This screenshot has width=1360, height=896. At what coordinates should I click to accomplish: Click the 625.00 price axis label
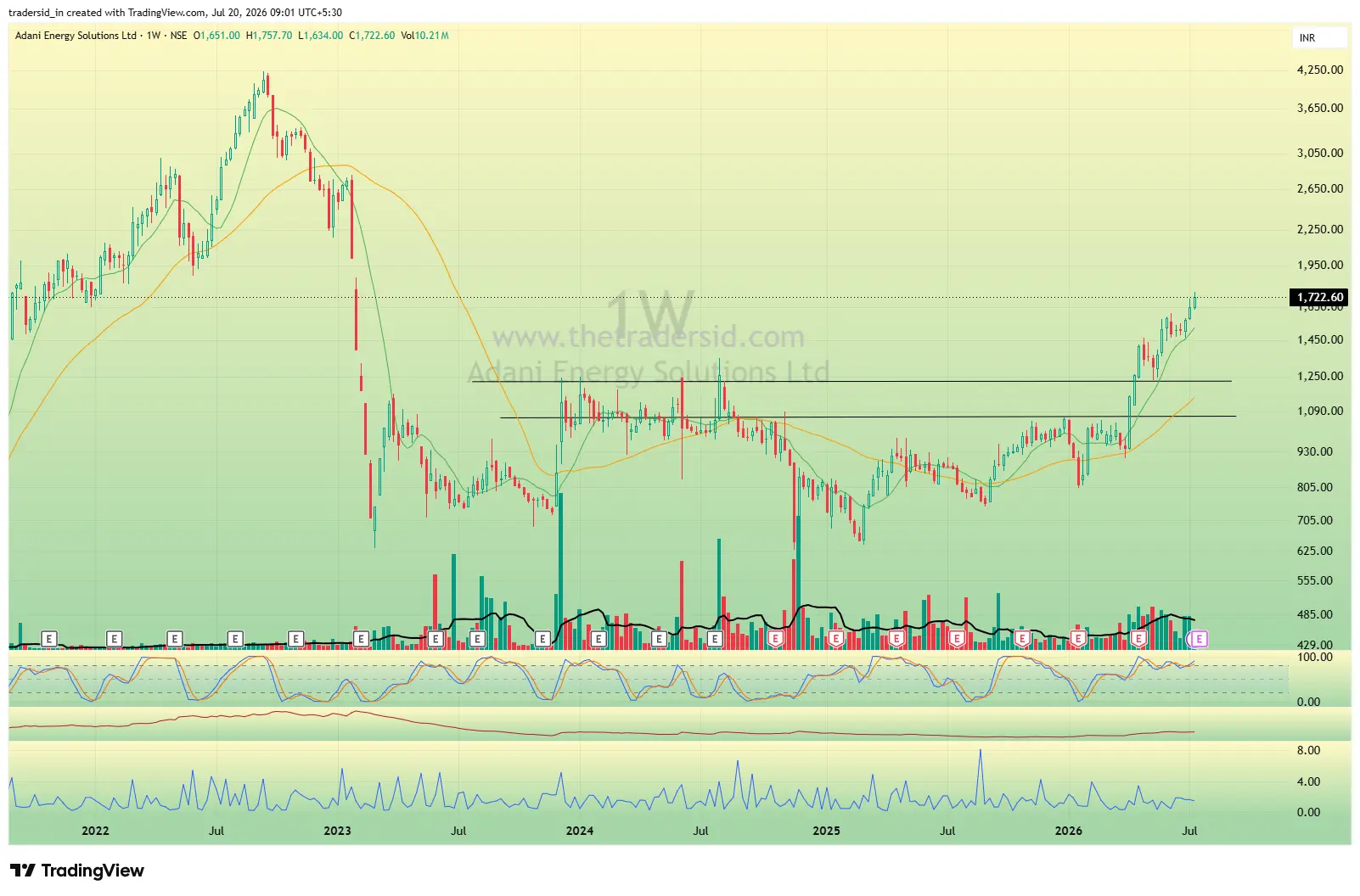click(x=1315, y=551)
